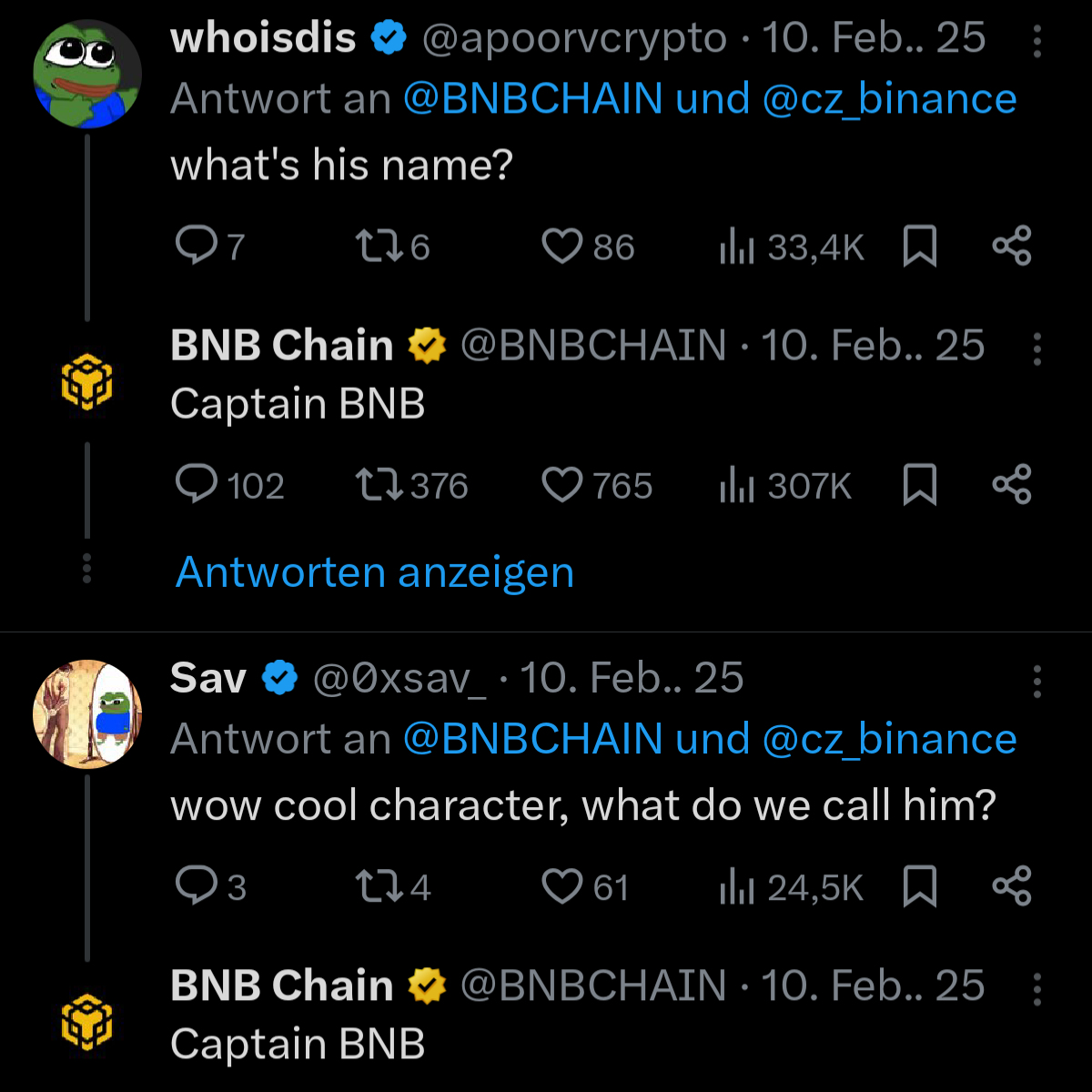
Task: Click the gold verified badge next to BNB Chain
Action: click(x=427, y=346)
